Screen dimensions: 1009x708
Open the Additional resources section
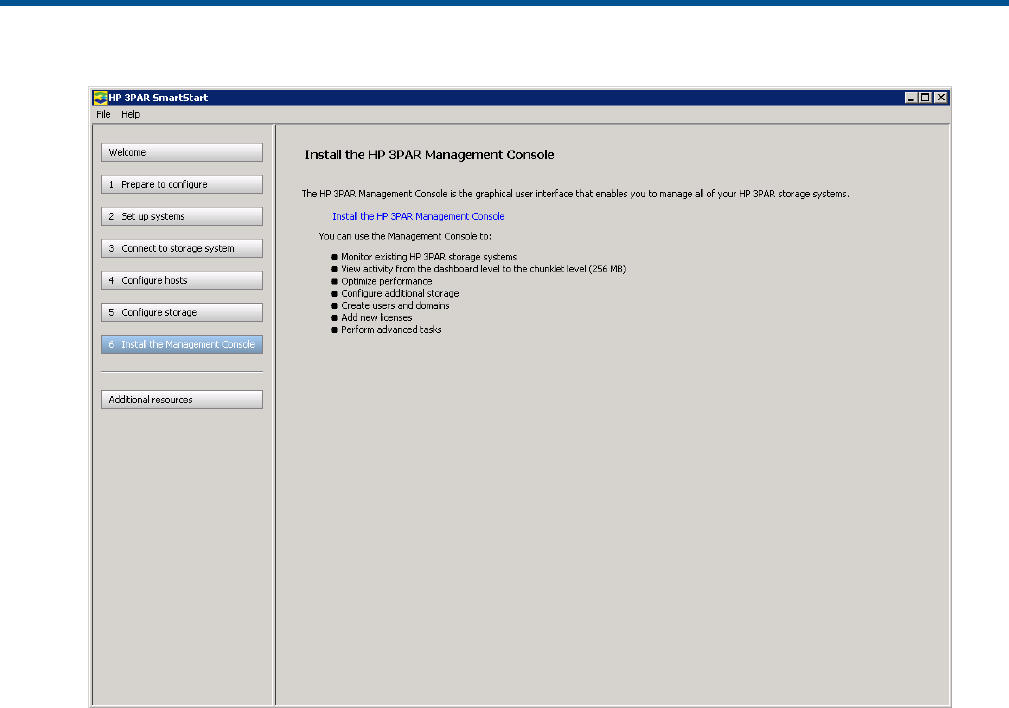click(181, 400)
